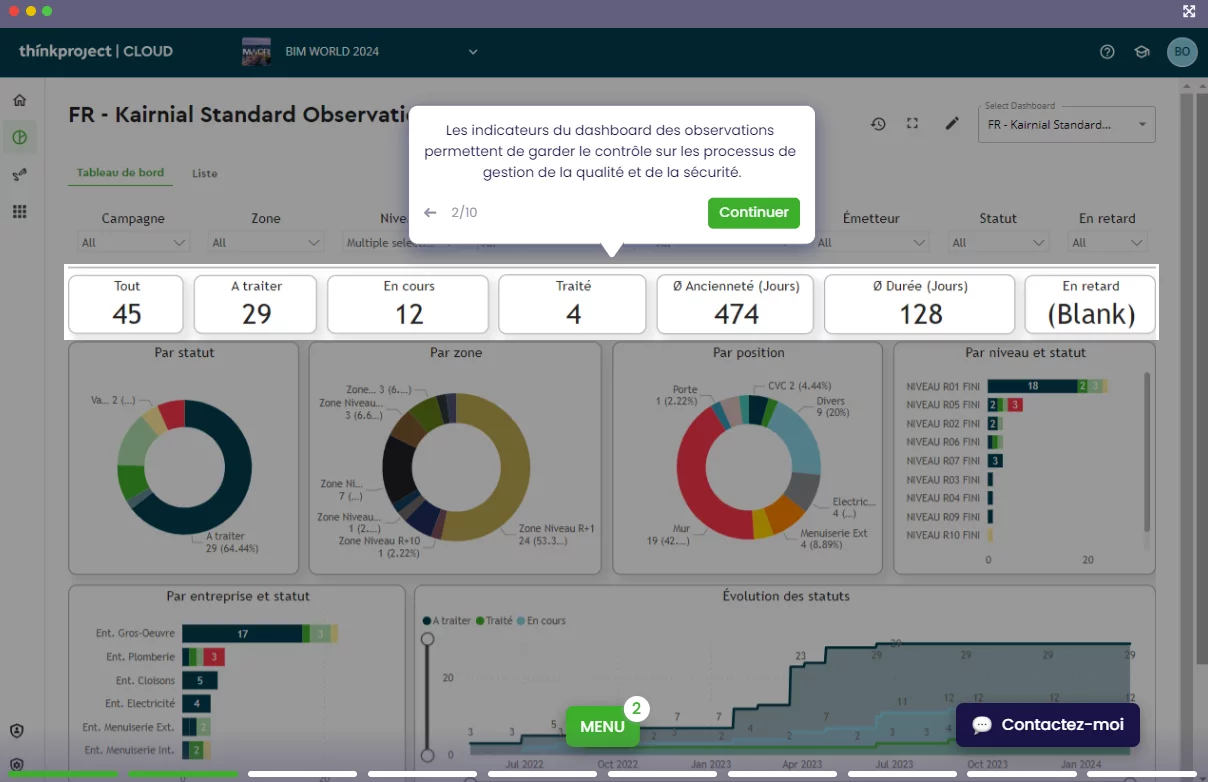The image size is (1208, 782).
Task: Open the apps grid icon in sidebar
Action: [20, 212]
